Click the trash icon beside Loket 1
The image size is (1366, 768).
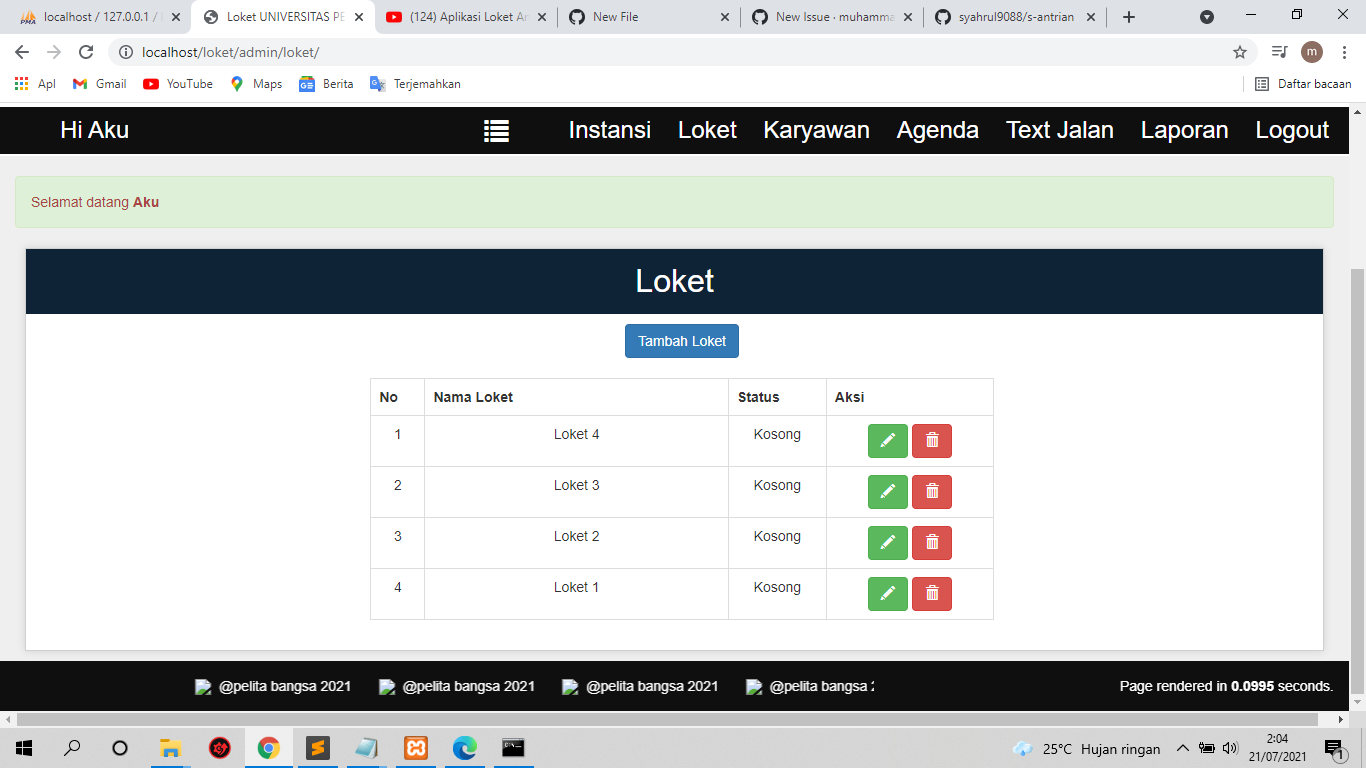pos(931,593)
